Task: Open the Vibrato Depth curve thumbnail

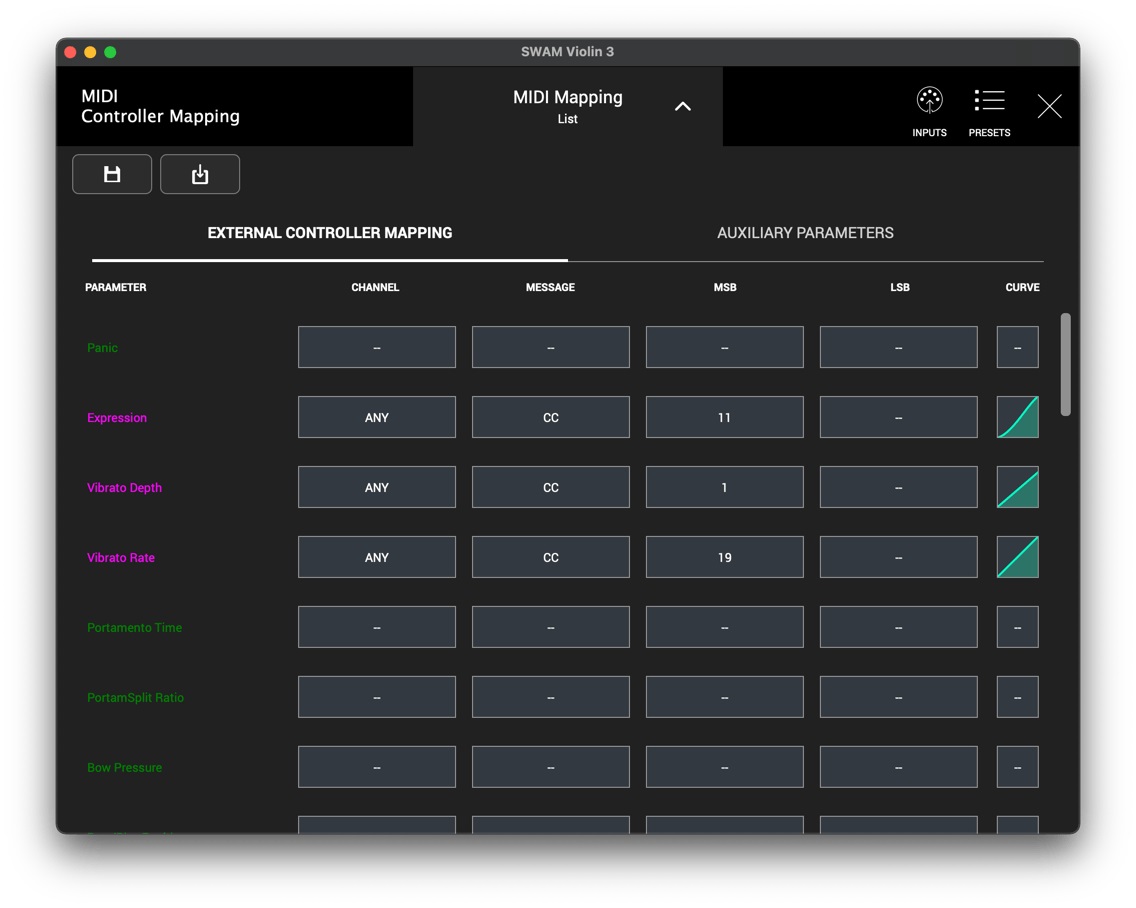Action: (1017, 487)
